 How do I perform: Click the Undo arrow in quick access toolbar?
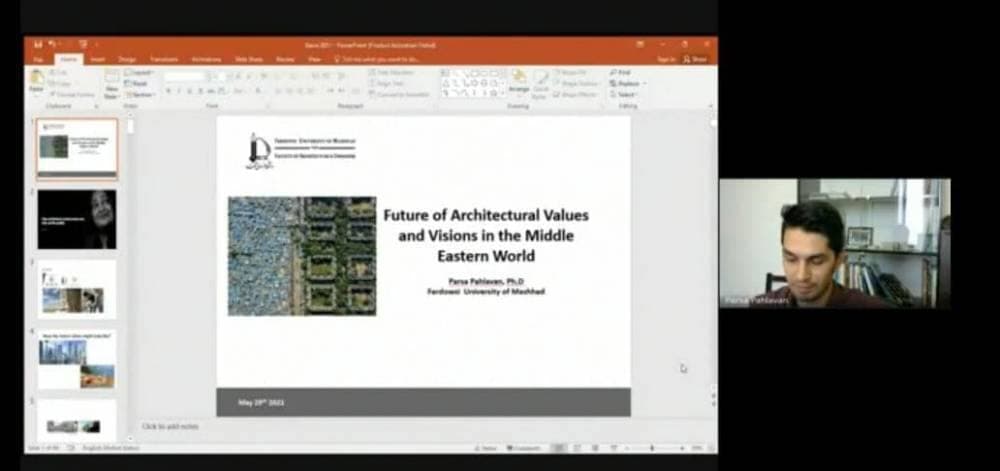pos(51,44)
